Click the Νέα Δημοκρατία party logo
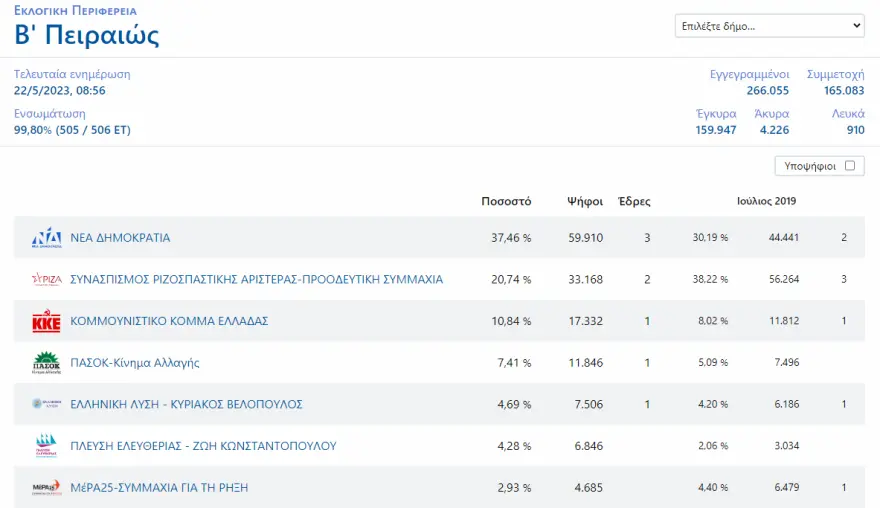Viewport: 880px width, 508px height. [46, 238]
